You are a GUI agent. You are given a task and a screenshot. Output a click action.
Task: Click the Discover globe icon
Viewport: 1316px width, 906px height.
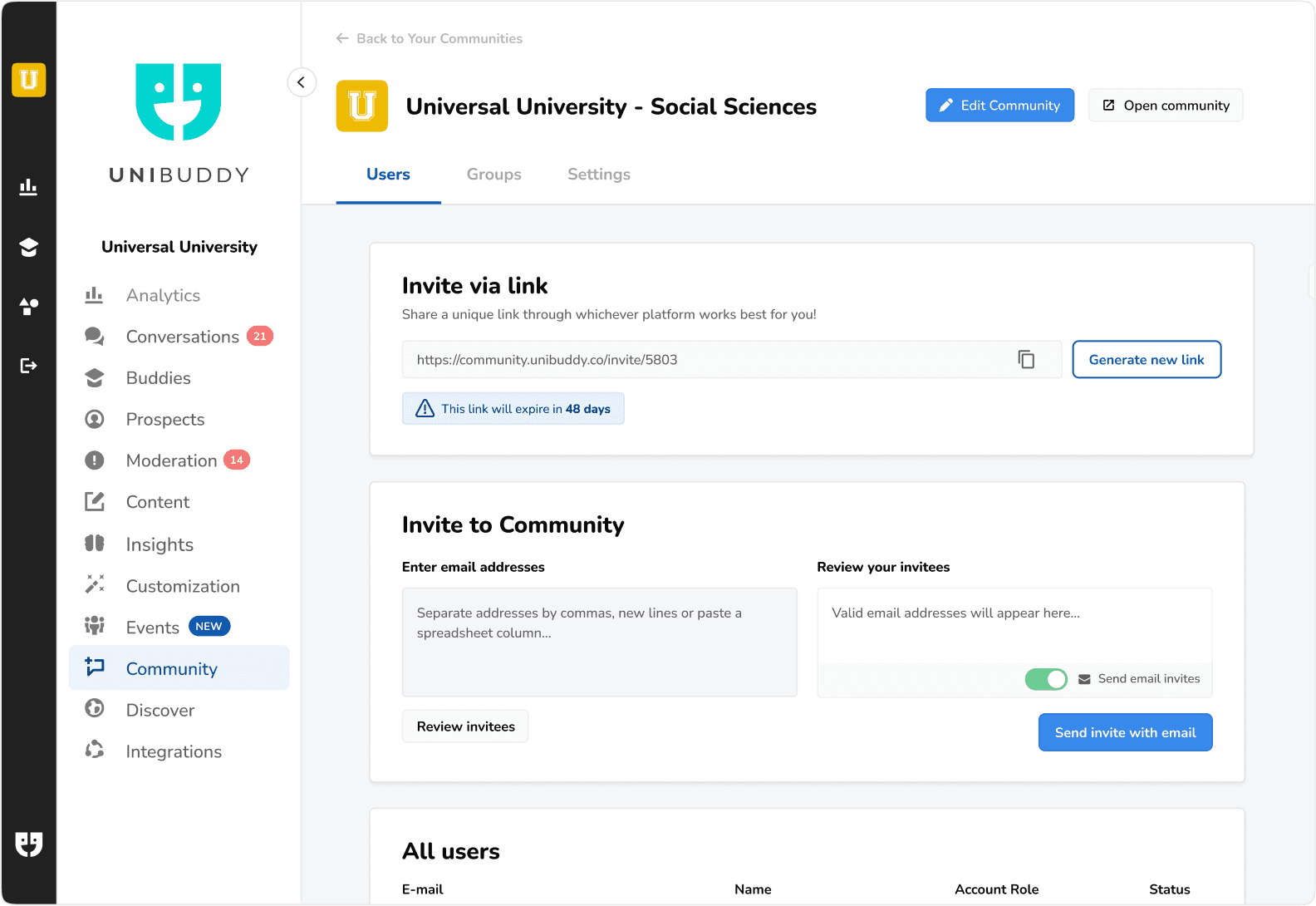94,708
